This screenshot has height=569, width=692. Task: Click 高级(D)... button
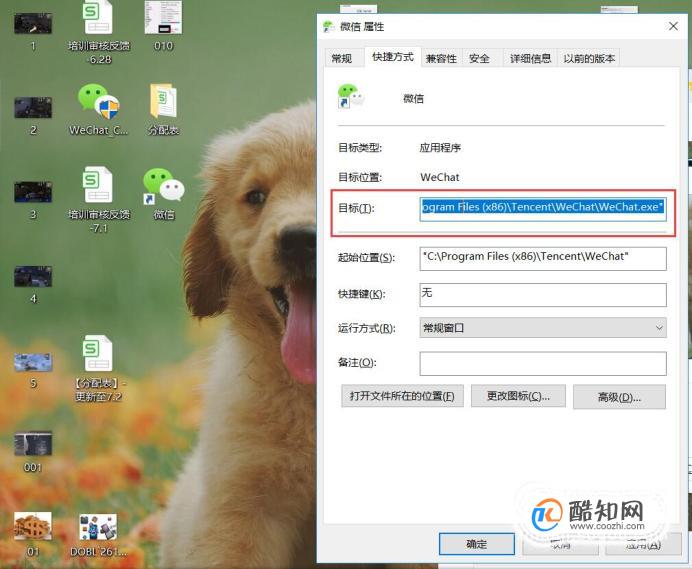619,397
